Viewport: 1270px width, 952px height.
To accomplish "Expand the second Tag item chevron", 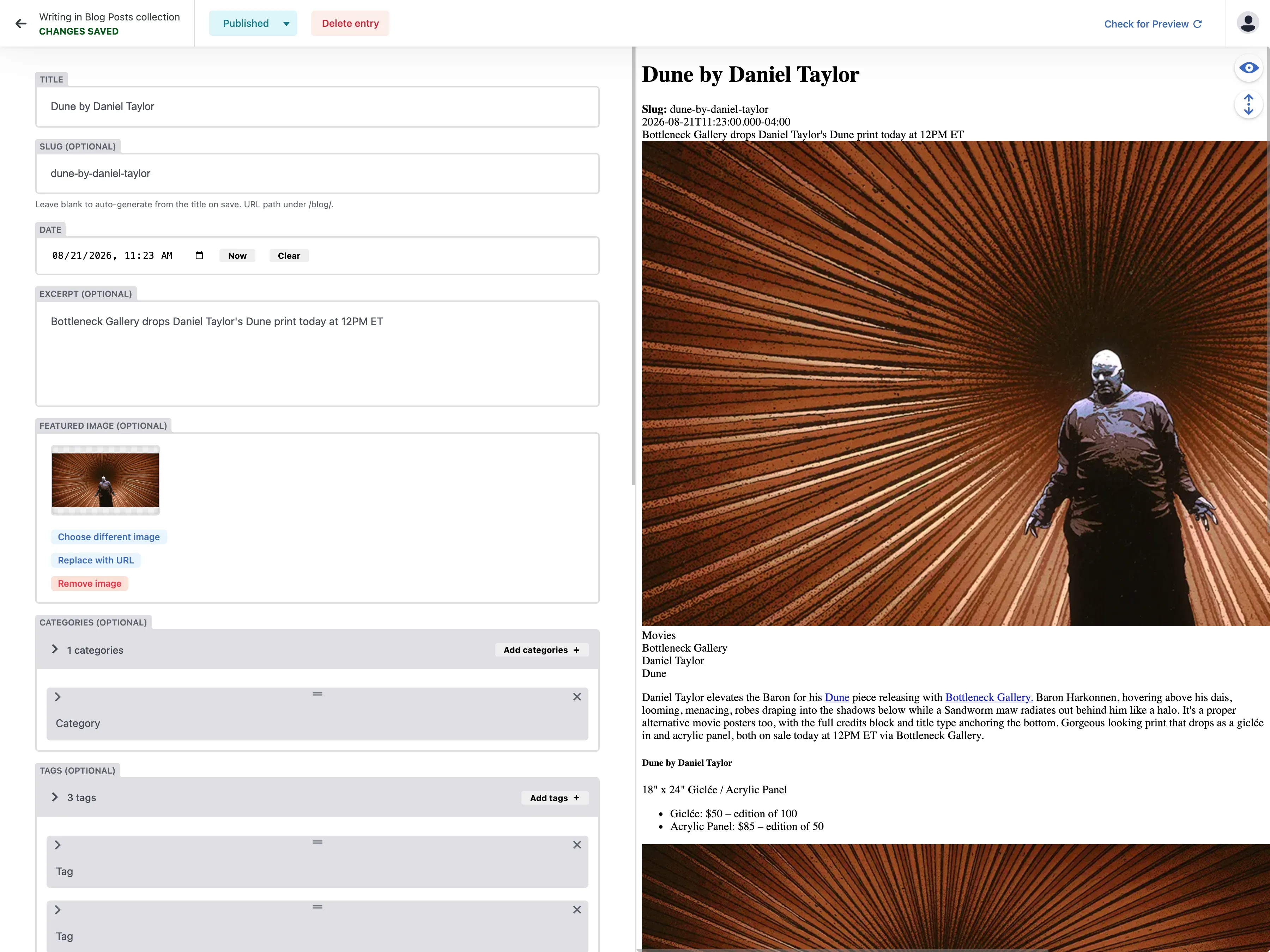I will pos(58,910).
